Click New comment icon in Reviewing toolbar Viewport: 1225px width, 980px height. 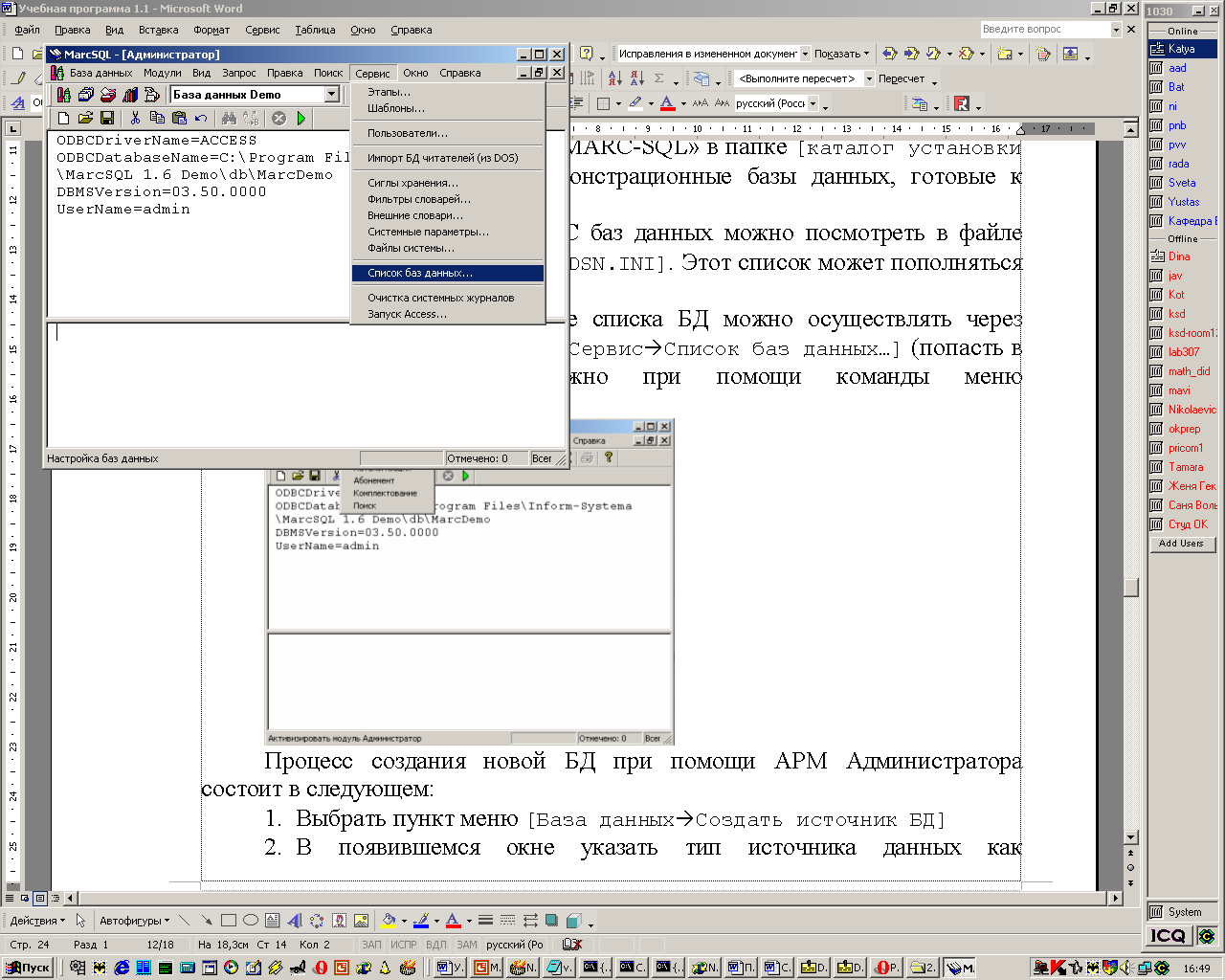click(x=1004, y=54)
